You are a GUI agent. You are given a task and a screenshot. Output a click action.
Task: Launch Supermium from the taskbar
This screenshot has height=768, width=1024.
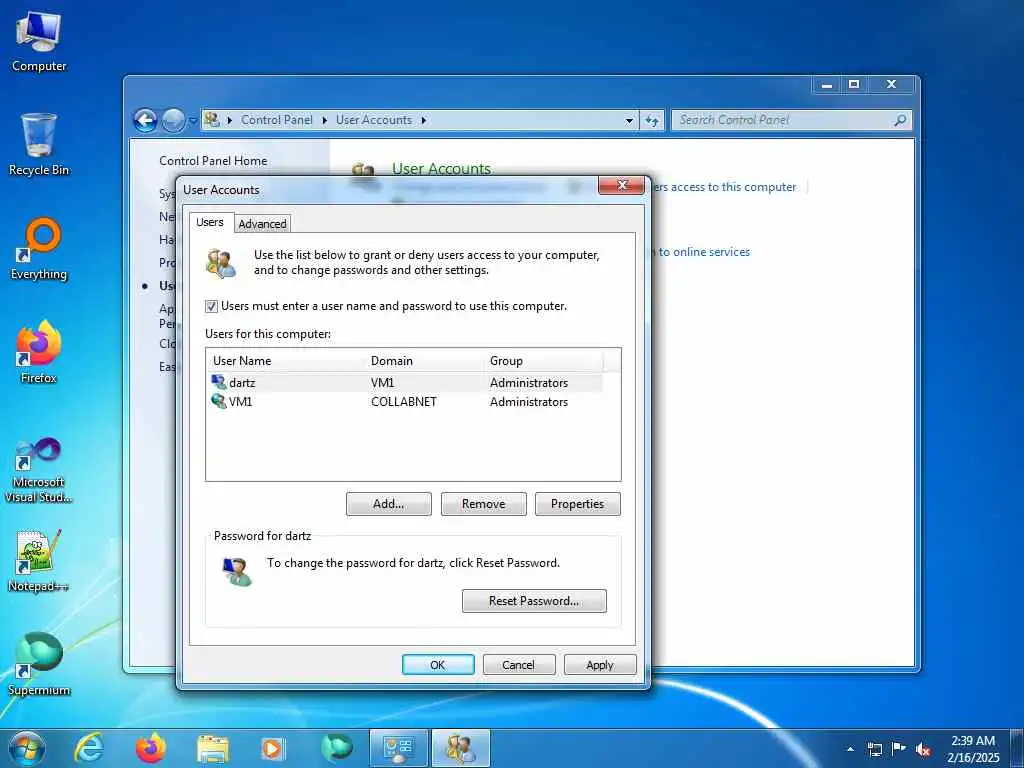coord(336,748)
